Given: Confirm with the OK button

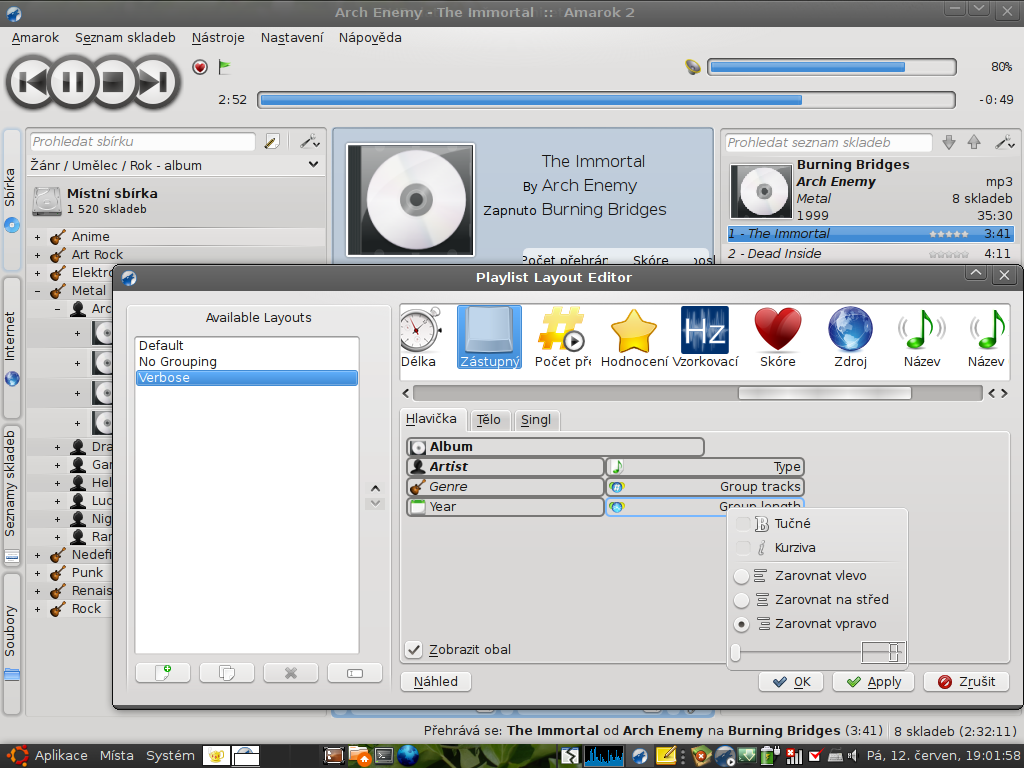Looking at the screenshot, I should click(x=791, y=682).
